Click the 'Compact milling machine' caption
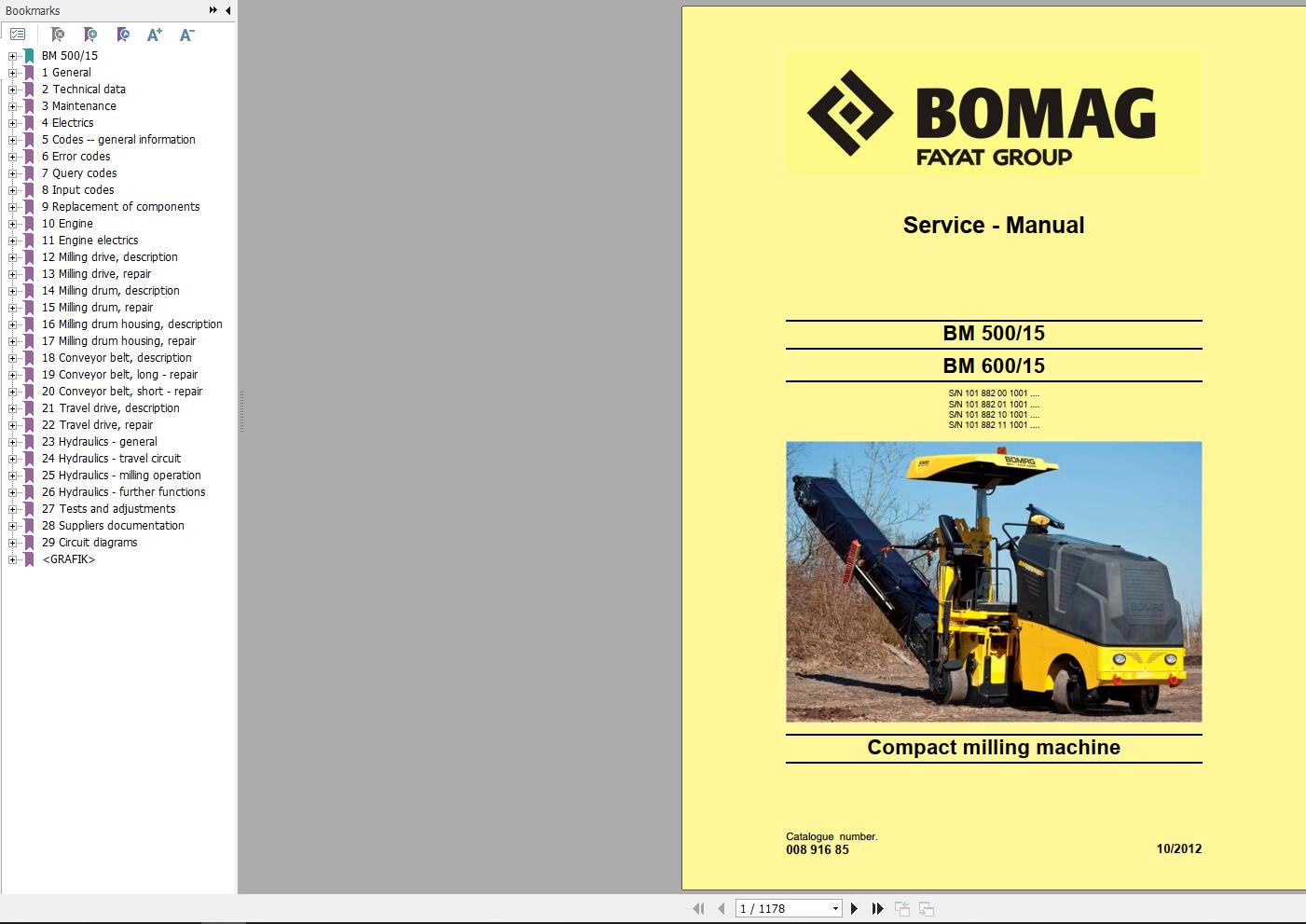The height and width of the screenshot is (924, 1306). pos(994,748)
